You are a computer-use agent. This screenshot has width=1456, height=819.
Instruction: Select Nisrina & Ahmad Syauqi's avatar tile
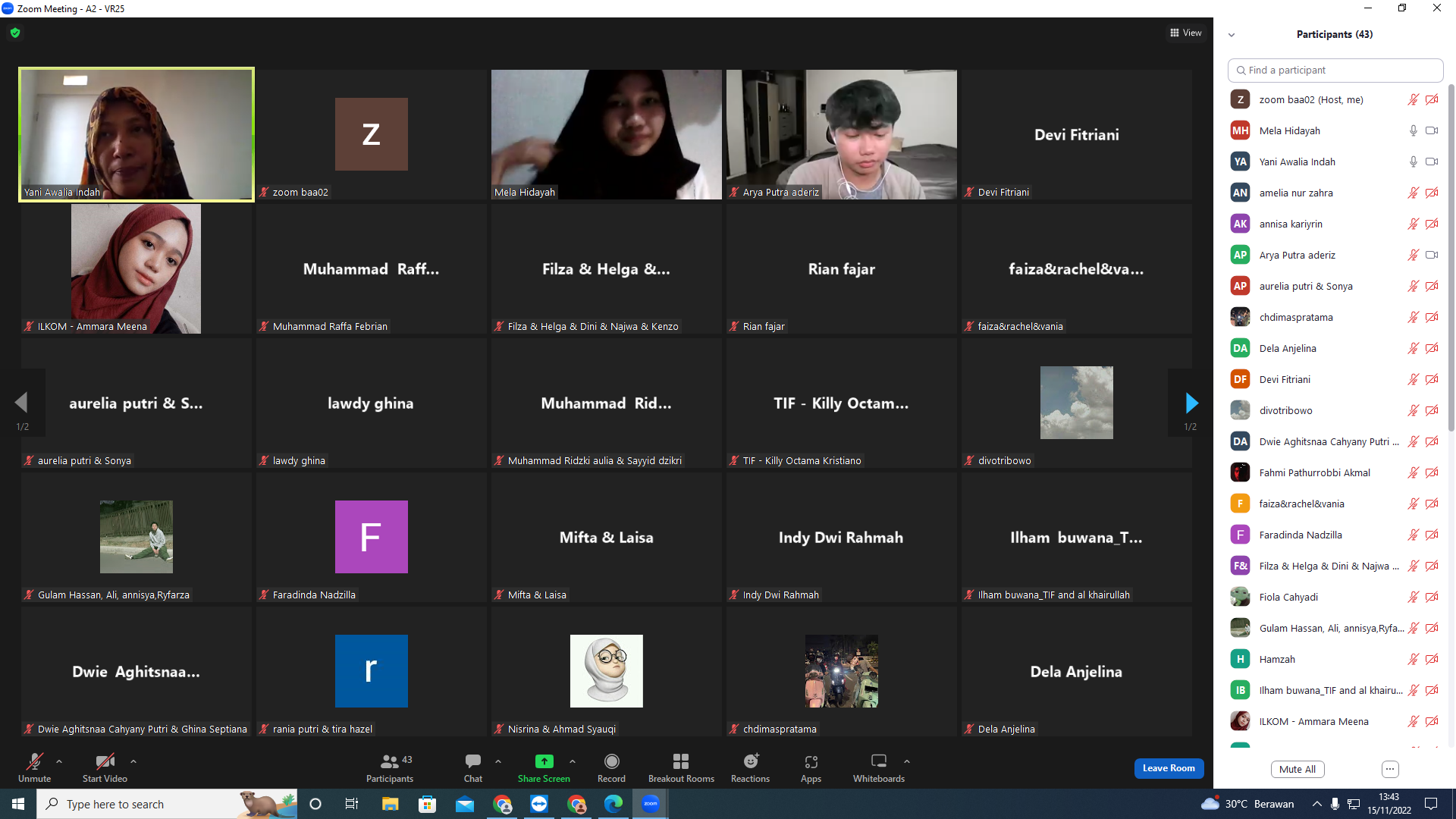point(607,671)
